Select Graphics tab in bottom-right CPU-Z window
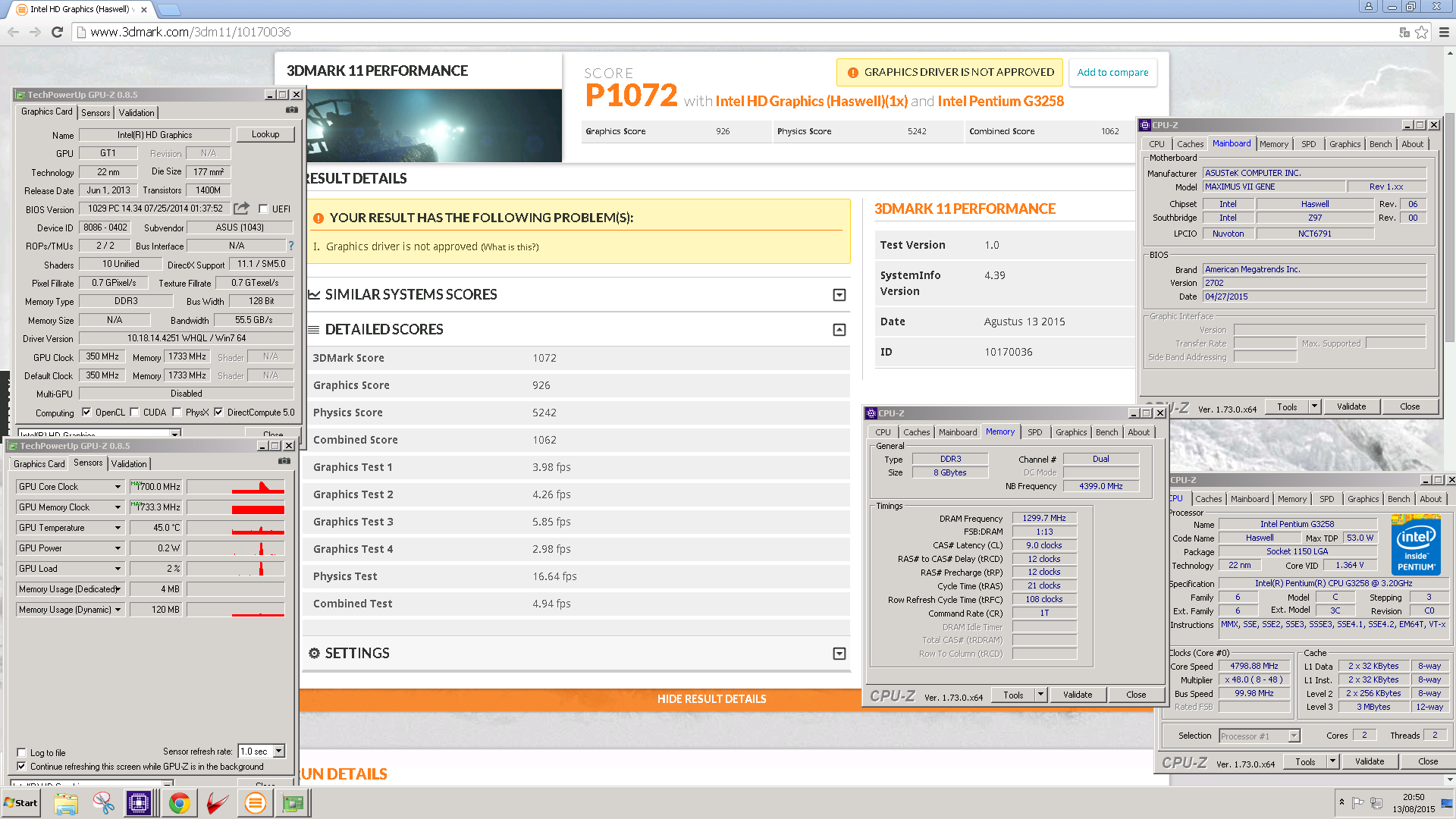 (x=1363, y=499)
